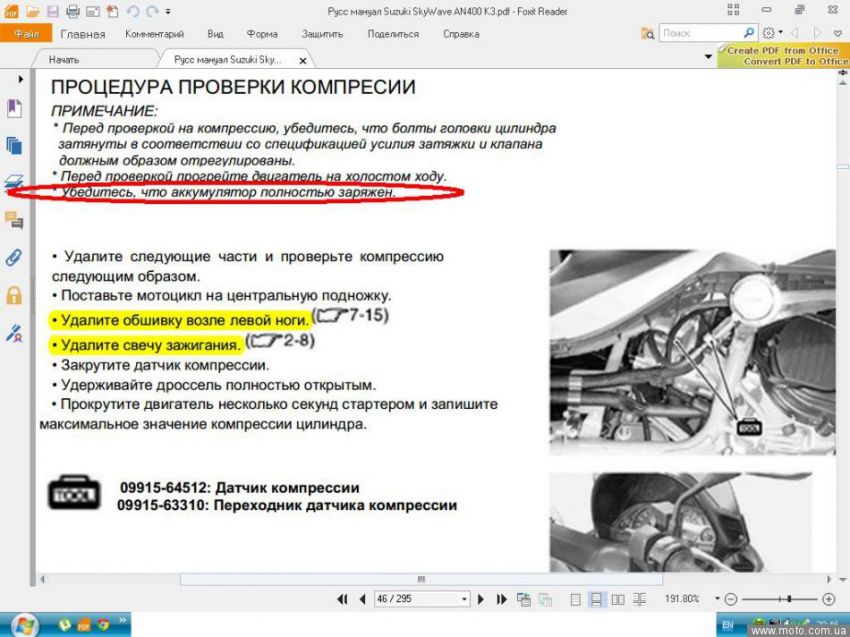Switch to continuous facing view mode
850x637 pixels.
tap(639, 599)
